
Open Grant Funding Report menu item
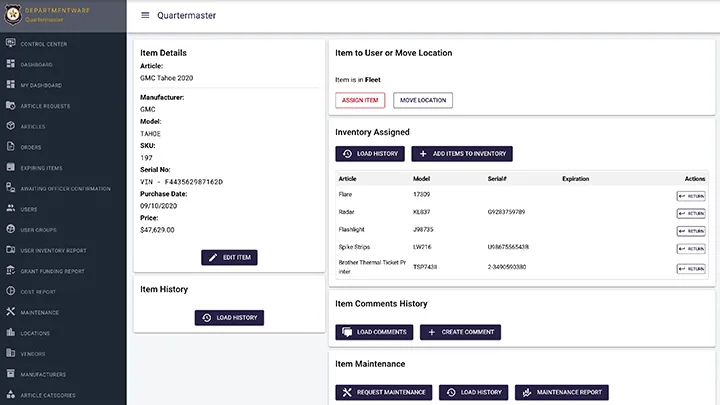[x=52, y=271]
